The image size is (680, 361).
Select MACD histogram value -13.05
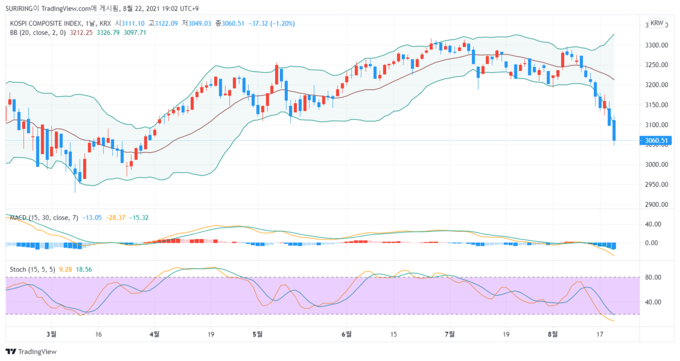[92, 218]
